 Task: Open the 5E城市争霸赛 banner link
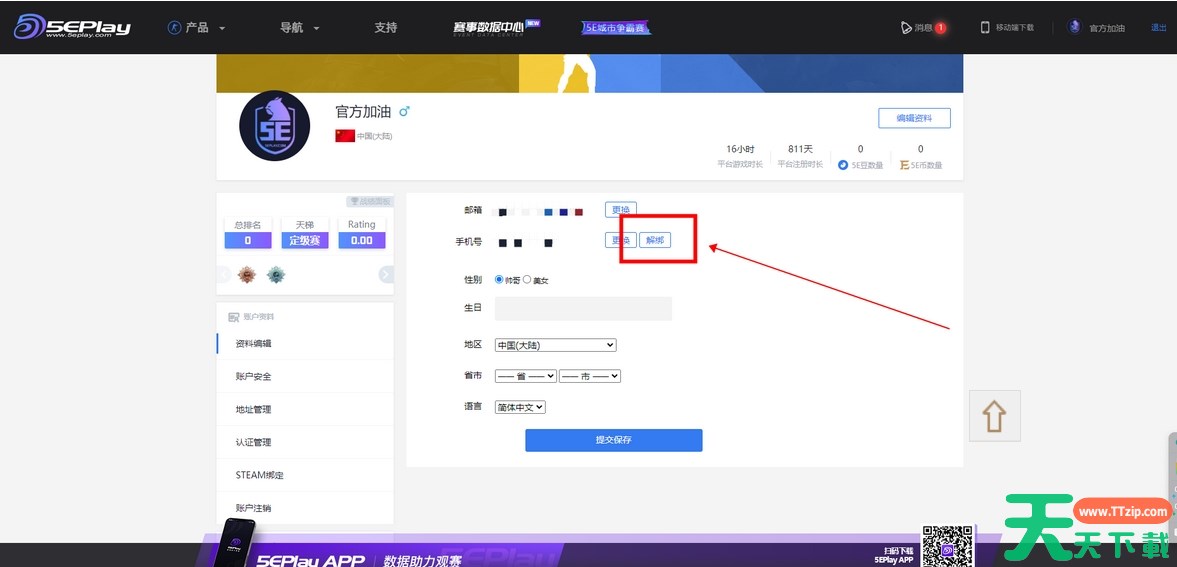pyautogui.click(x=616, y=28)
